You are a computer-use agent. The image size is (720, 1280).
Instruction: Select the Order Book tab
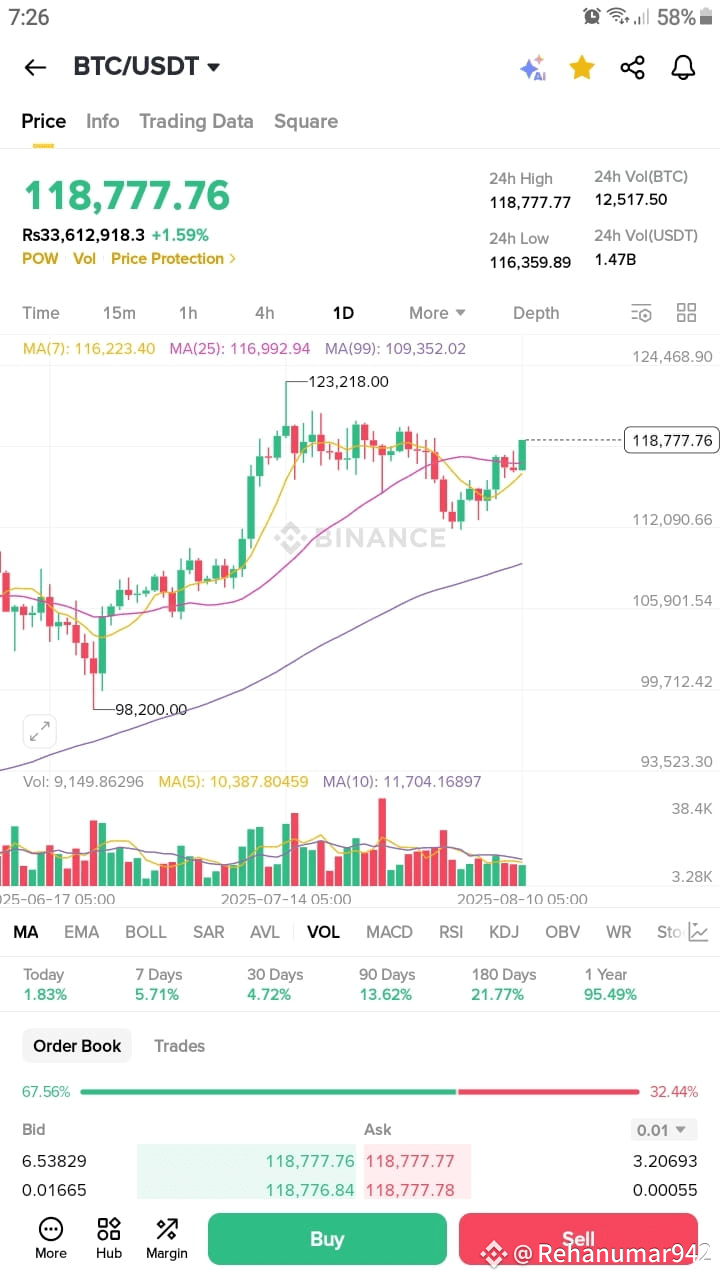click(77, 1046)
